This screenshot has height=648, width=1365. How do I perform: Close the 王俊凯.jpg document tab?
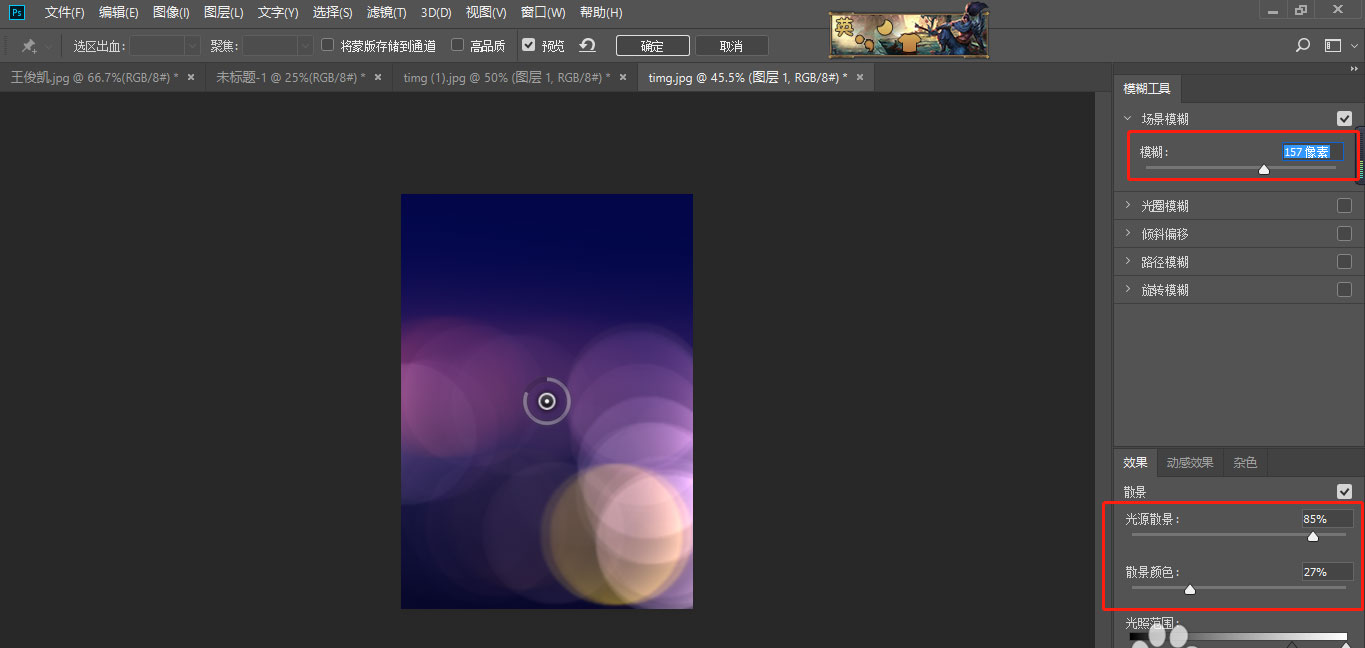[192, 77]
